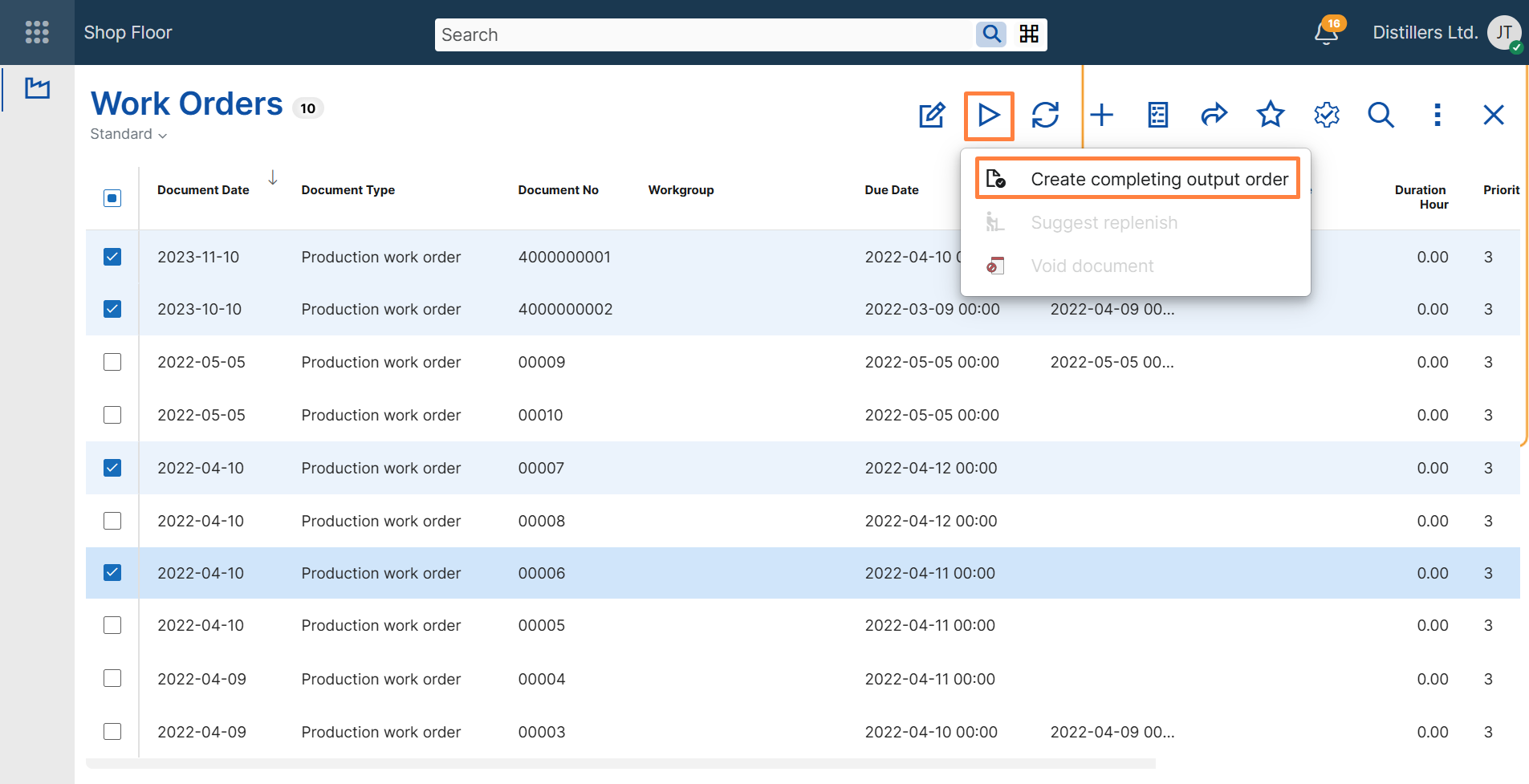The width and height of the screenshot is (1529, 784).
Task: Click the run actions play icon
Action: [x=989, y=115]
